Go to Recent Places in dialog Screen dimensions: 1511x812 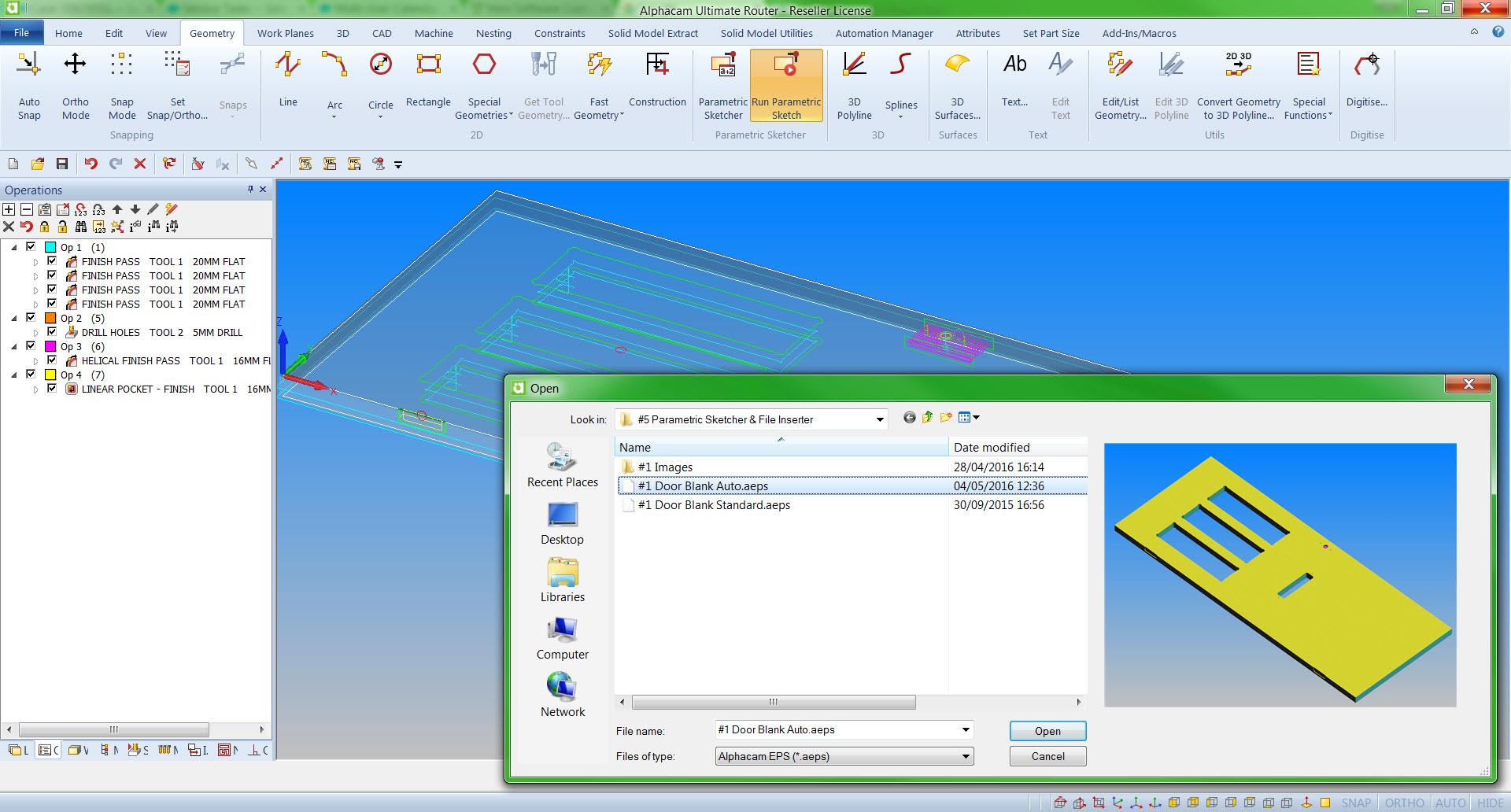(562, 465)
